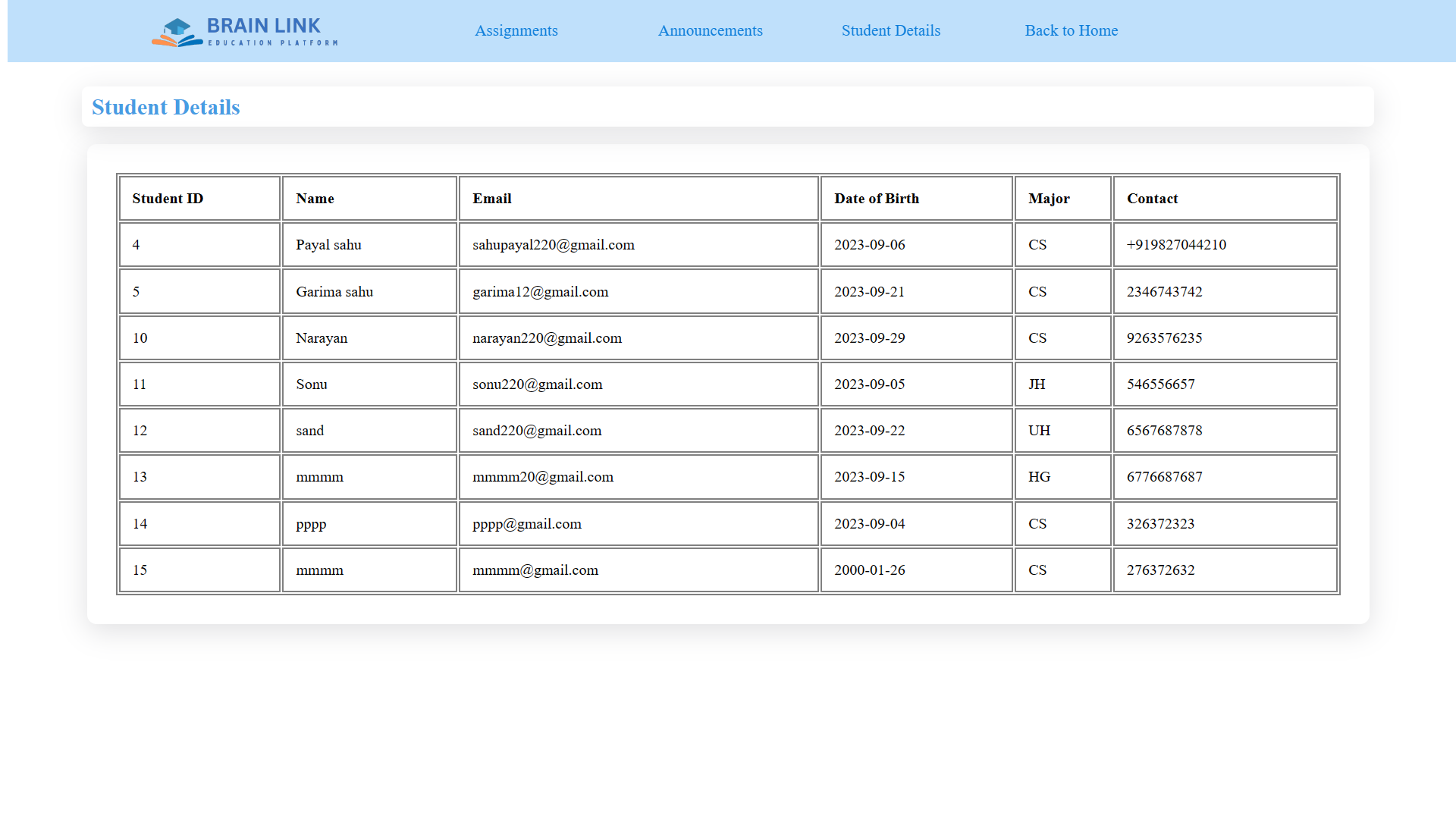Viewport: 1456px width, 819px height.
Task: Open the Assignments page
Action: click(516, 30)
